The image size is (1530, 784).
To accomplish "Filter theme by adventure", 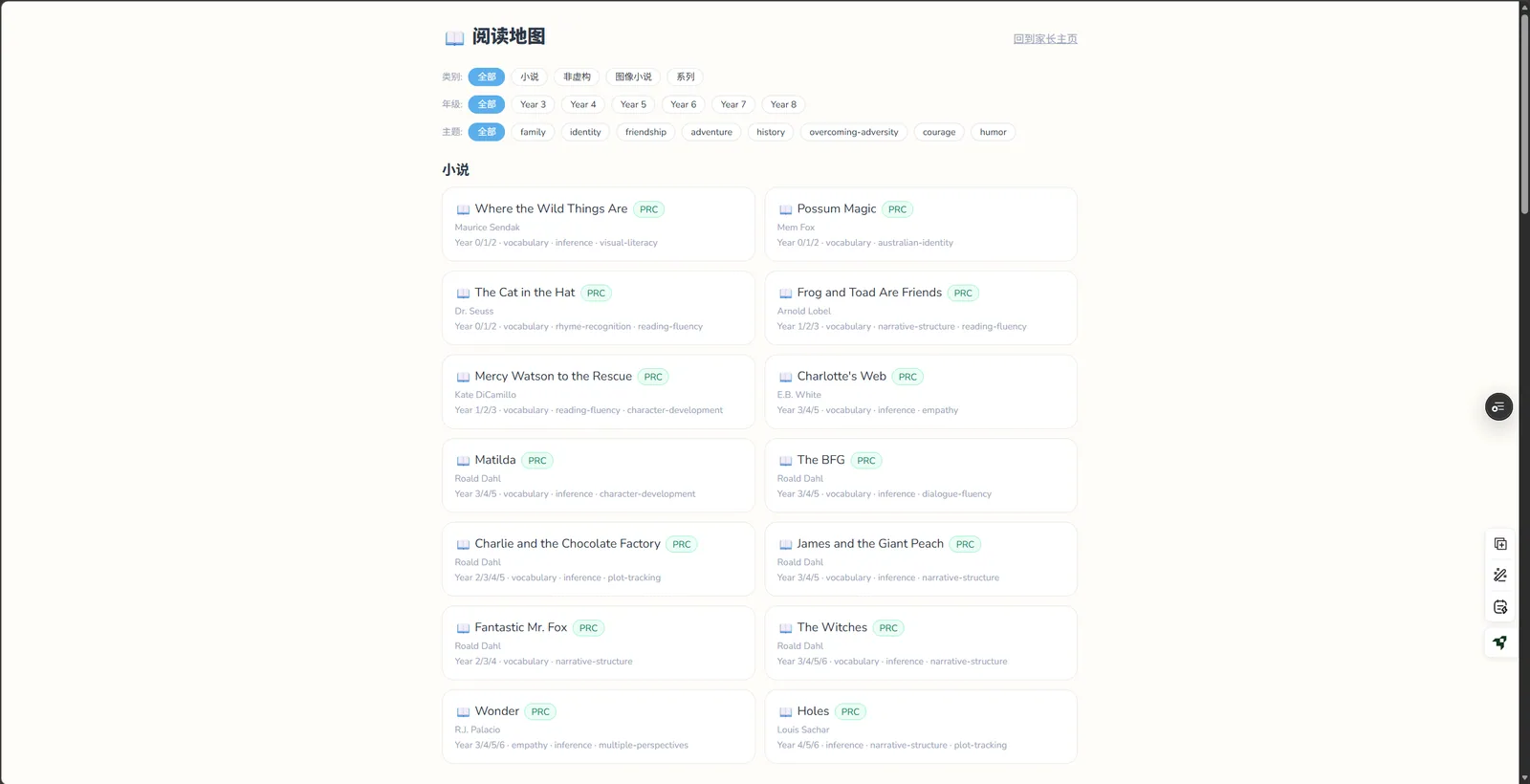I will tap(711, 132).
